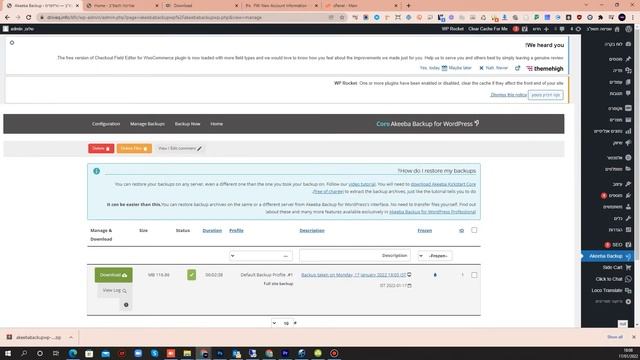Open the Chrome profile avatar icon
The image size is (640, 360).
tap(622, 18)
